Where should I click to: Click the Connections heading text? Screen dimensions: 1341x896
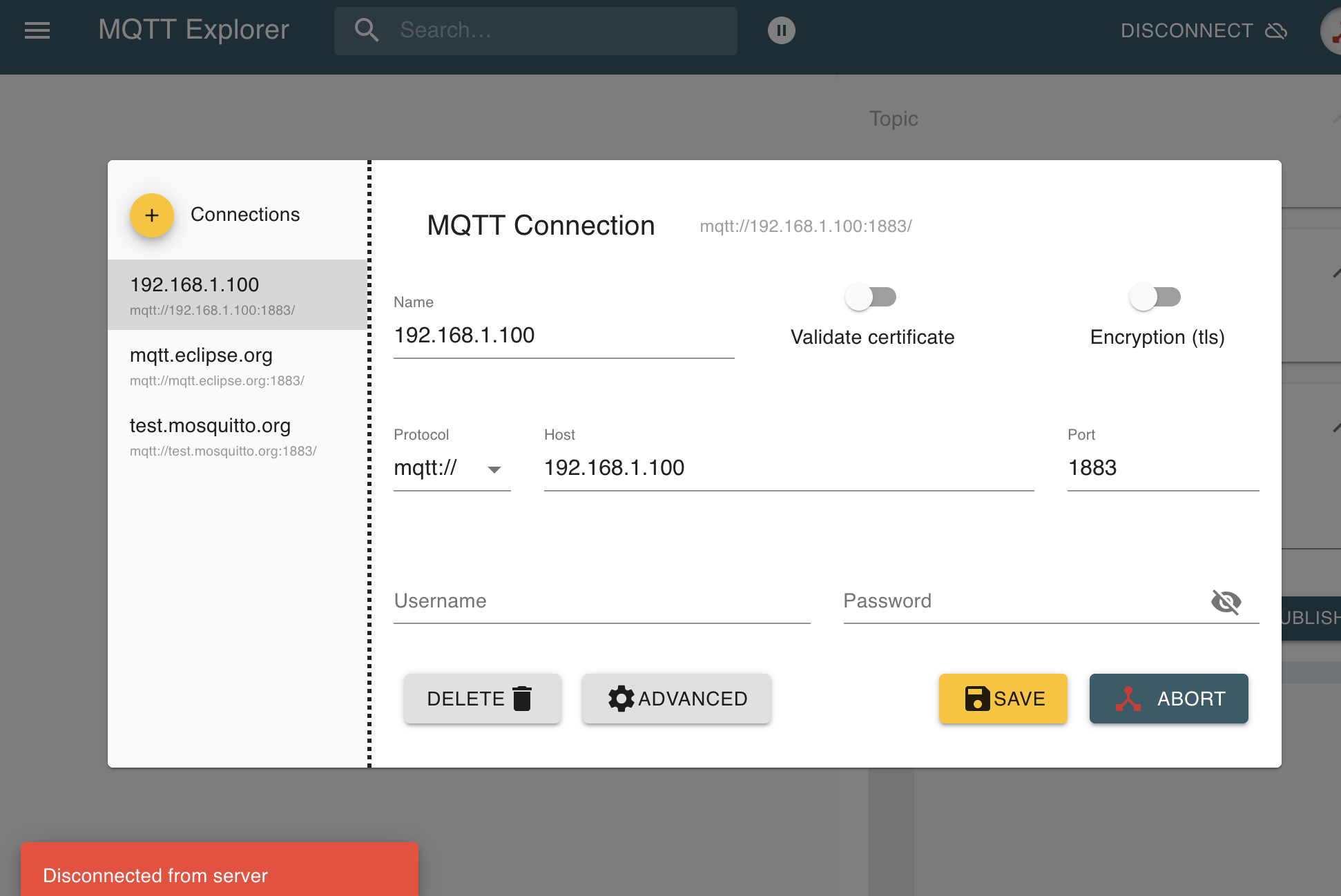[x=245, y=215]
